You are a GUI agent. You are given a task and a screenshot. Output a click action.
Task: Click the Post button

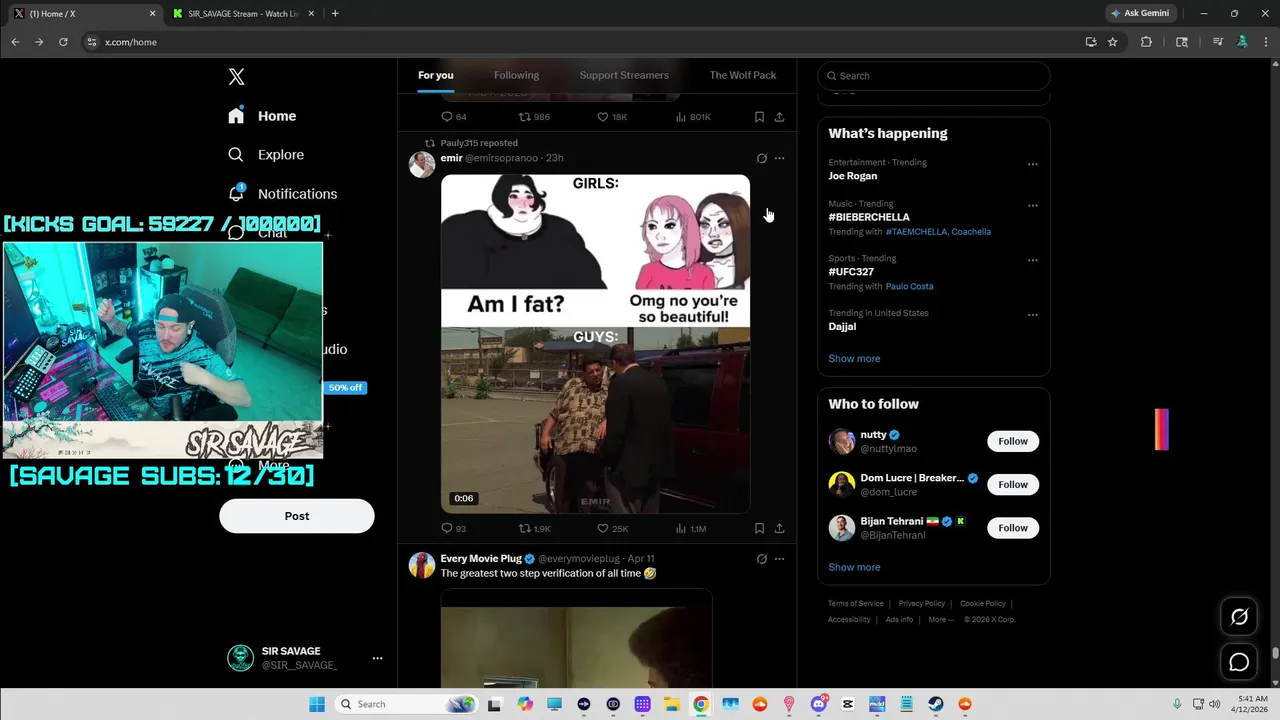pyautogui.click(x=297, y=516)
